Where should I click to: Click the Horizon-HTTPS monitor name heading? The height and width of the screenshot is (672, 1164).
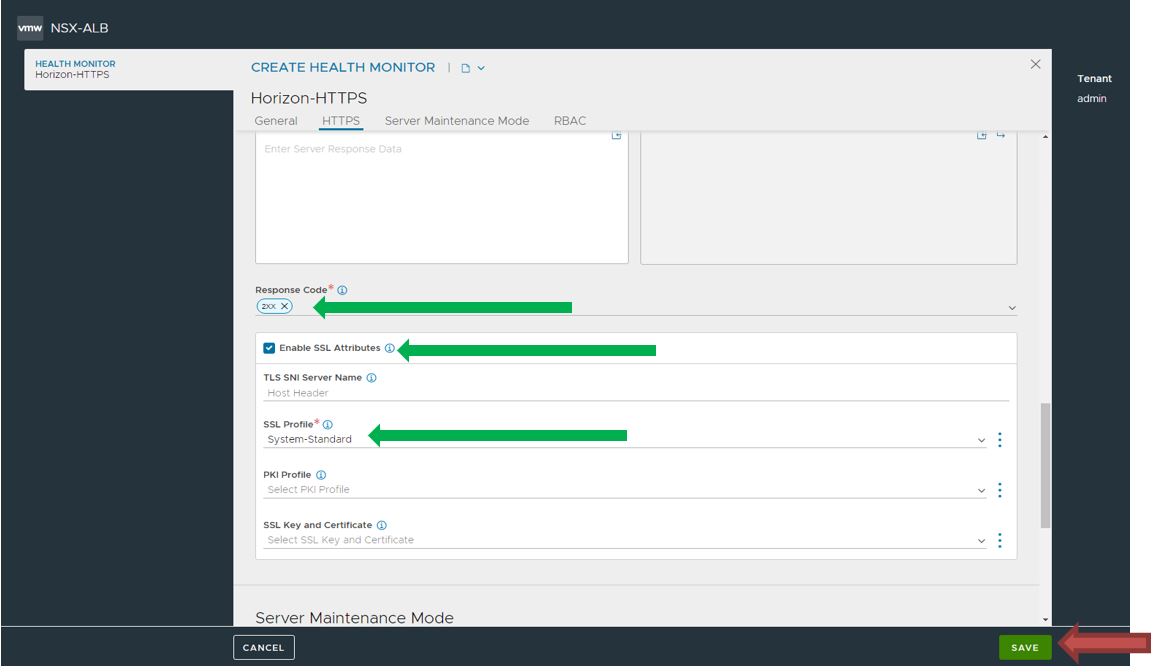(309, 98)
